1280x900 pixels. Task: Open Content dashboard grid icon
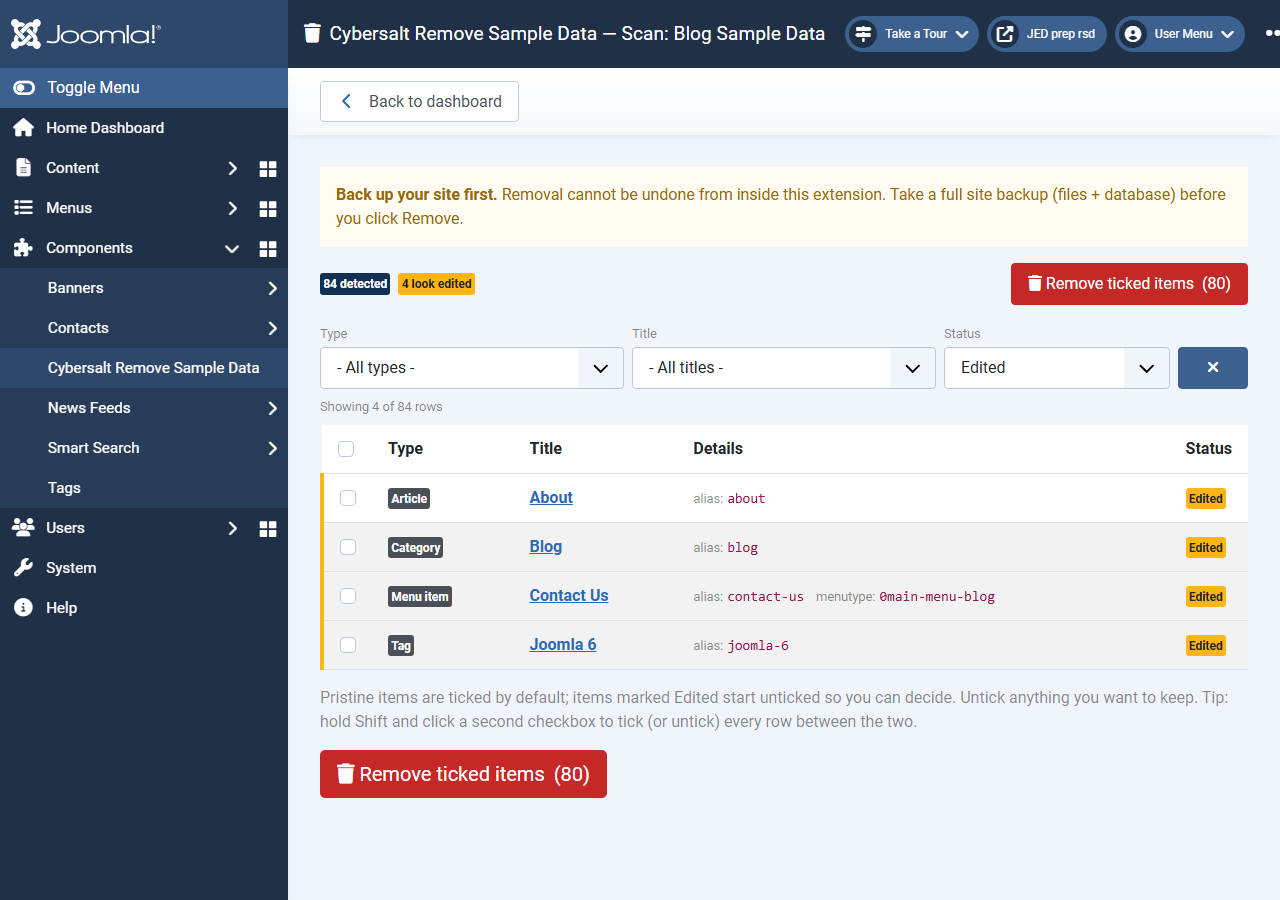tap(268, 168)
